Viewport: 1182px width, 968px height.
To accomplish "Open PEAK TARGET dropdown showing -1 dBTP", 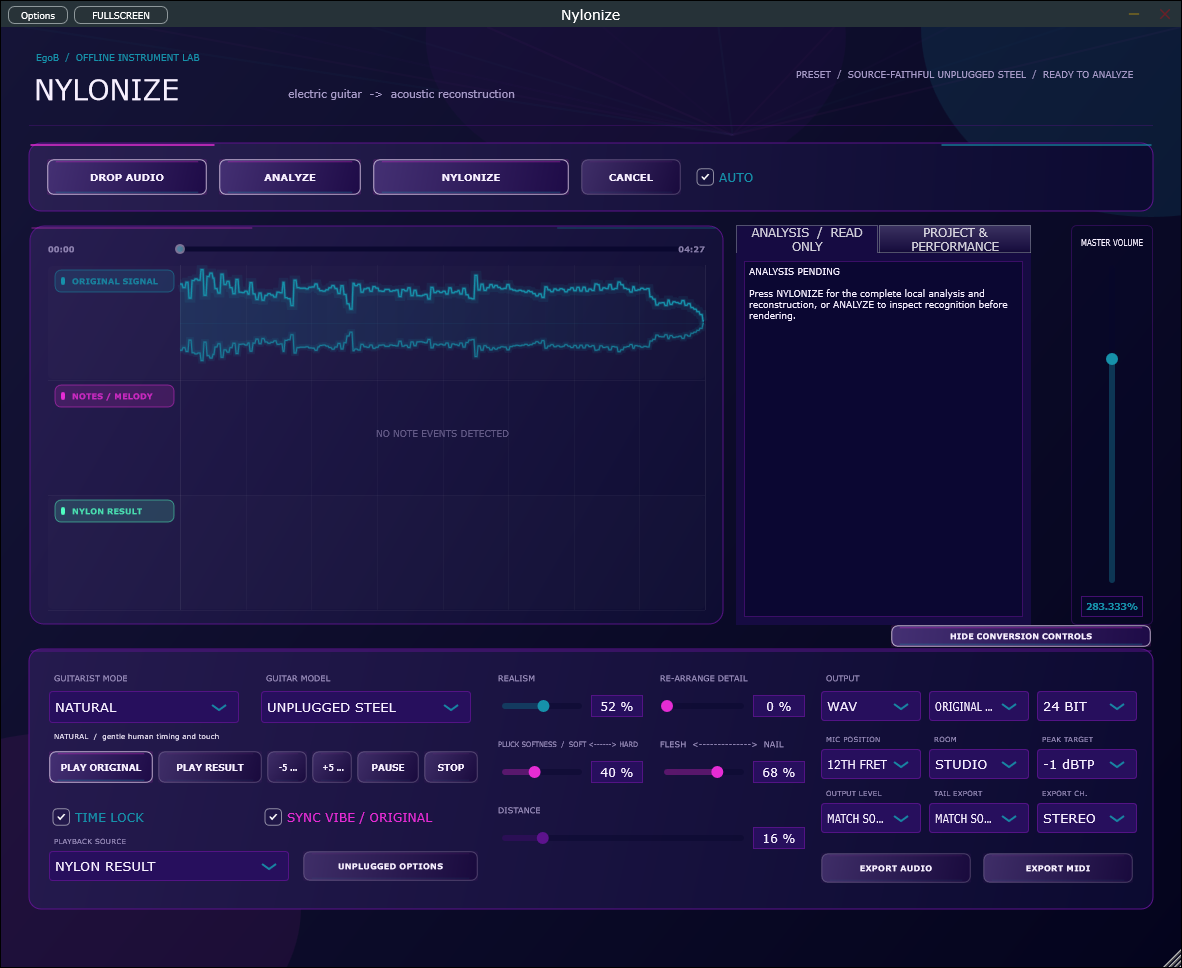I will tap(1086, 764).
